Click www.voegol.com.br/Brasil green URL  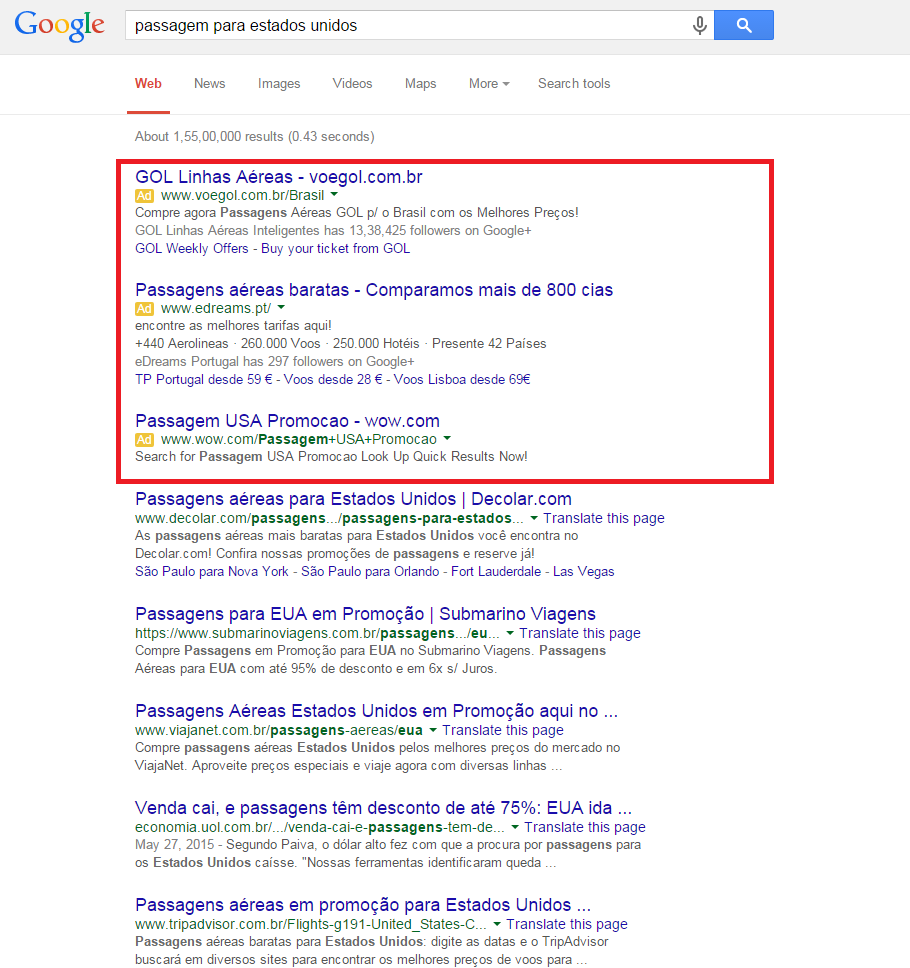tap(243, 196)
